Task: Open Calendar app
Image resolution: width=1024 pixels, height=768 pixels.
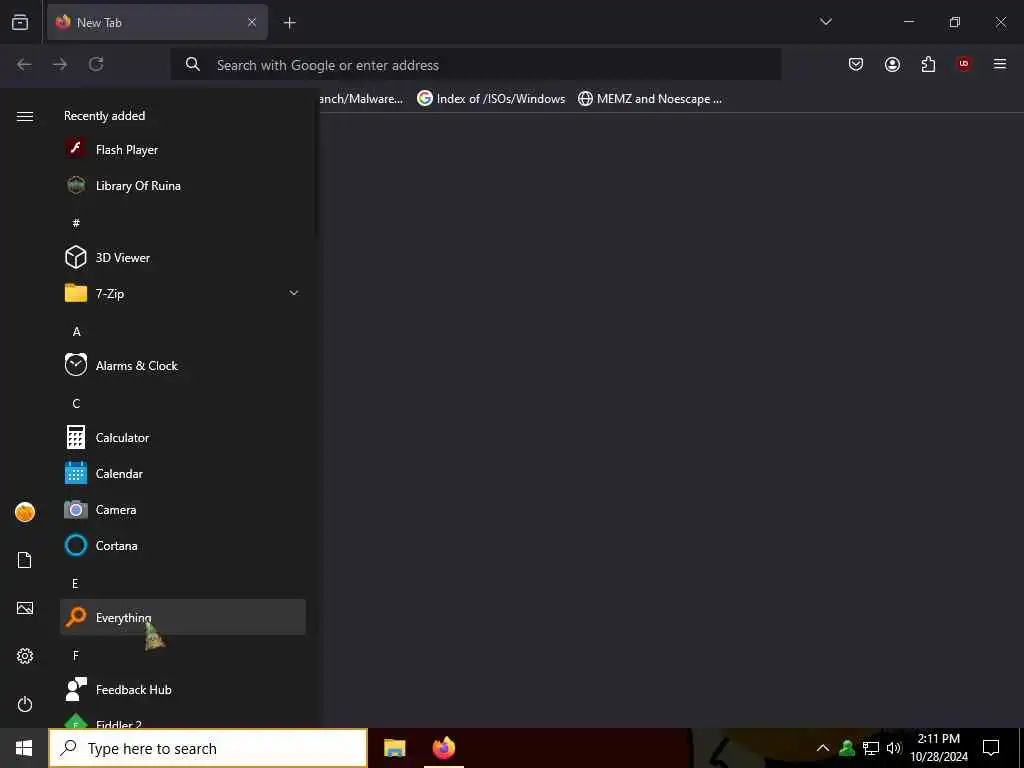Action: pyautogui.click(x=182, y=473)
